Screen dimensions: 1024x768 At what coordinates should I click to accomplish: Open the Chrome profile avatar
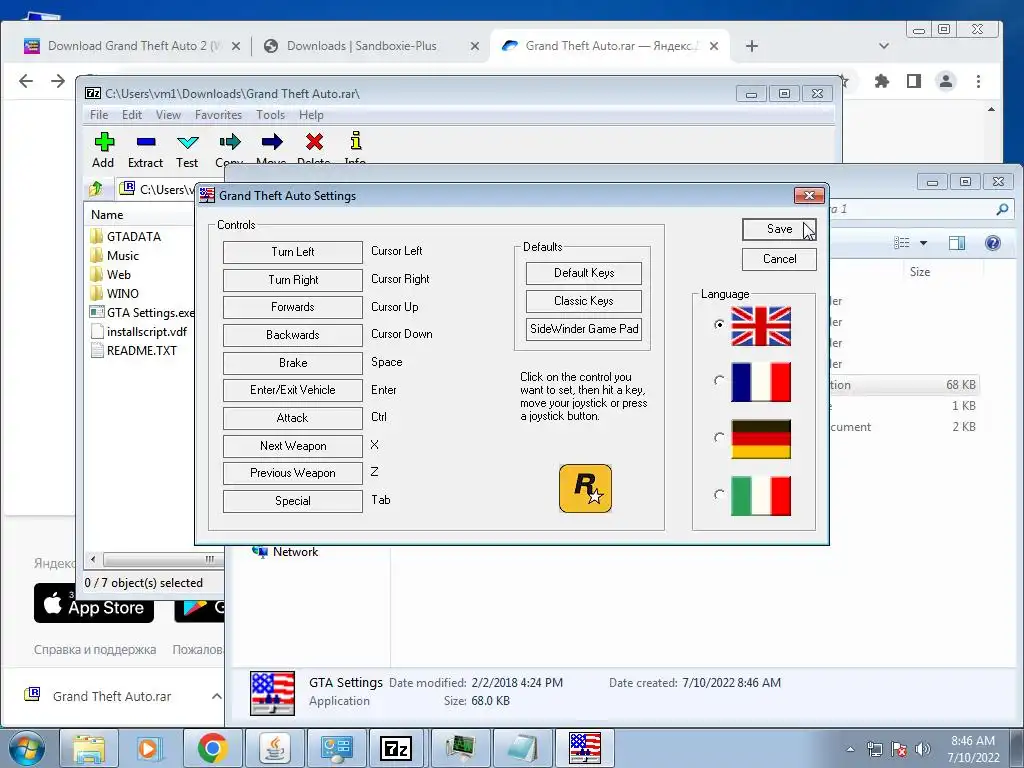click(946, 81)
